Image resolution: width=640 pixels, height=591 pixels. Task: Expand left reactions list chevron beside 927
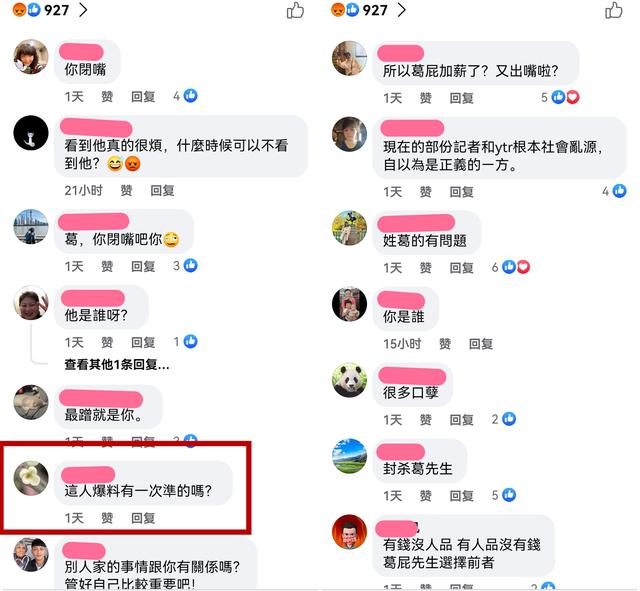(x=83, y=10)
